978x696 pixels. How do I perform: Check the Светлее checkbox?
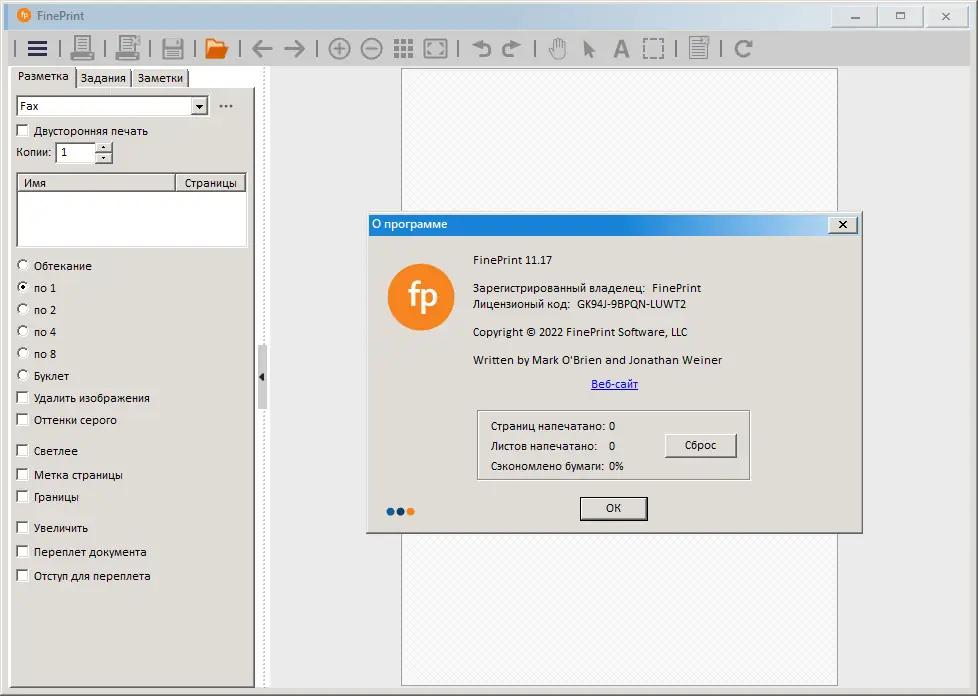(x=22, y=450)
